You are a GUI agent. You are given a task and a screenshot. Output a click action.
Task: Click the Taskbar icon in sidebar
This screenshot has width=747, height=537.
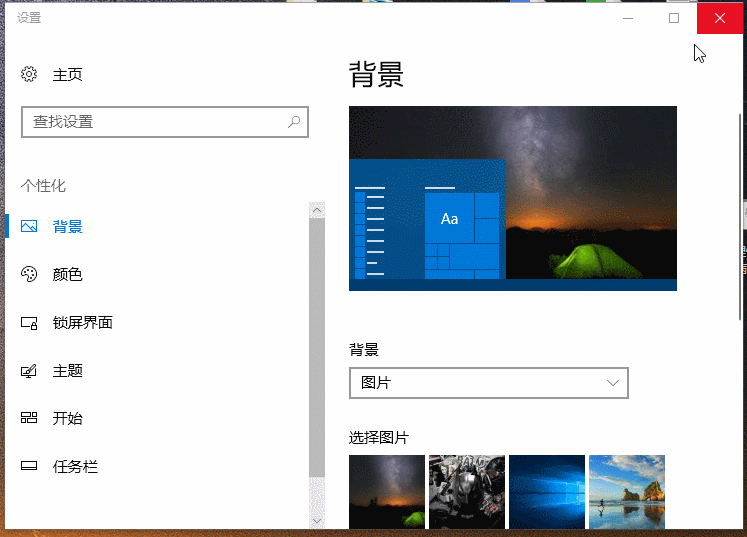29,467
